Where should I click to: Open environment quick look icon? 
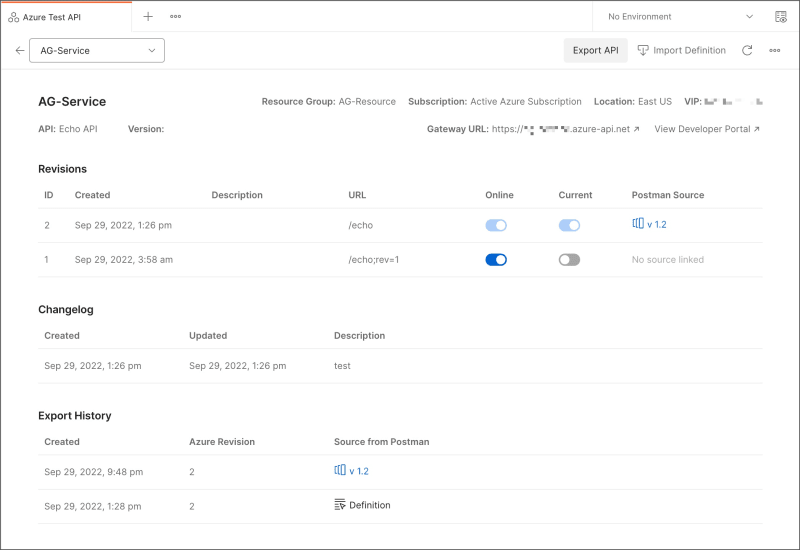pyautogui.click(x=780, y=17)
